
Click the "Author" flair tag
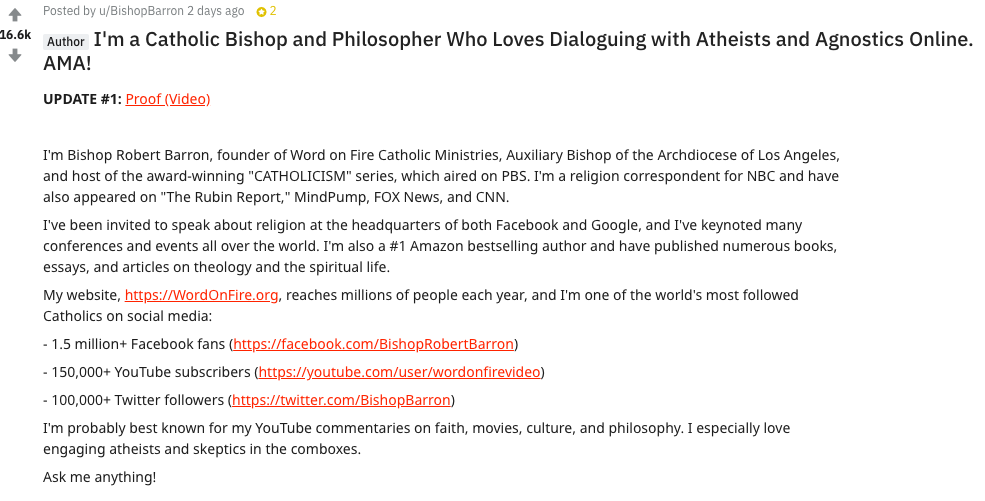pyautogui.click(x=66, y=42)
